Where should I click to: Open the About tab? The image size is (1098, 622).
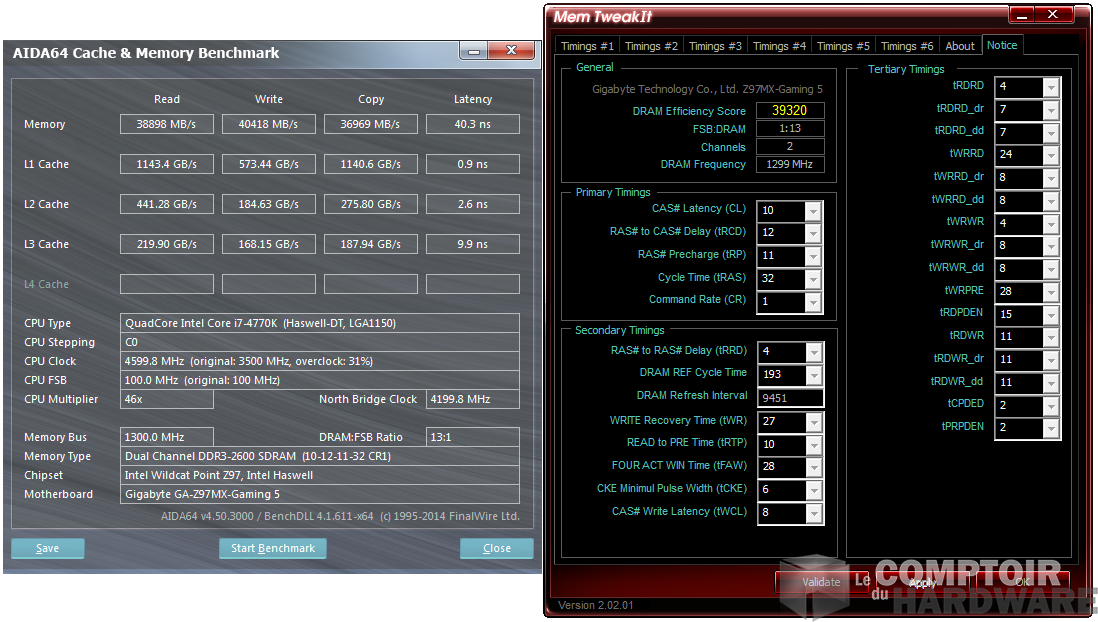[959, 46]
